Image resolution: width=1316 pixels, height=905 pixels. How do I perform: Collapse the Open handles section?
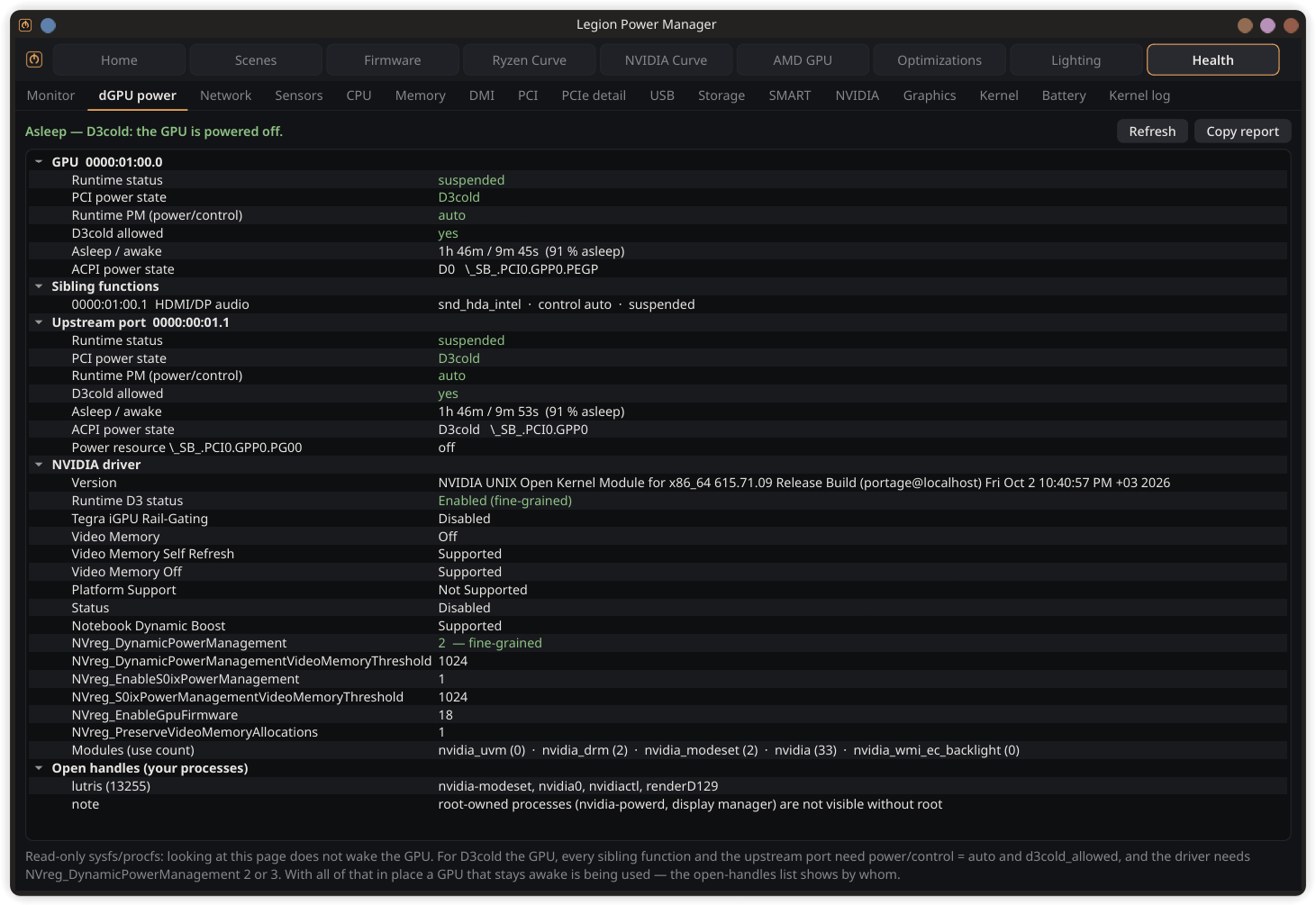click(x=39, y=768)
